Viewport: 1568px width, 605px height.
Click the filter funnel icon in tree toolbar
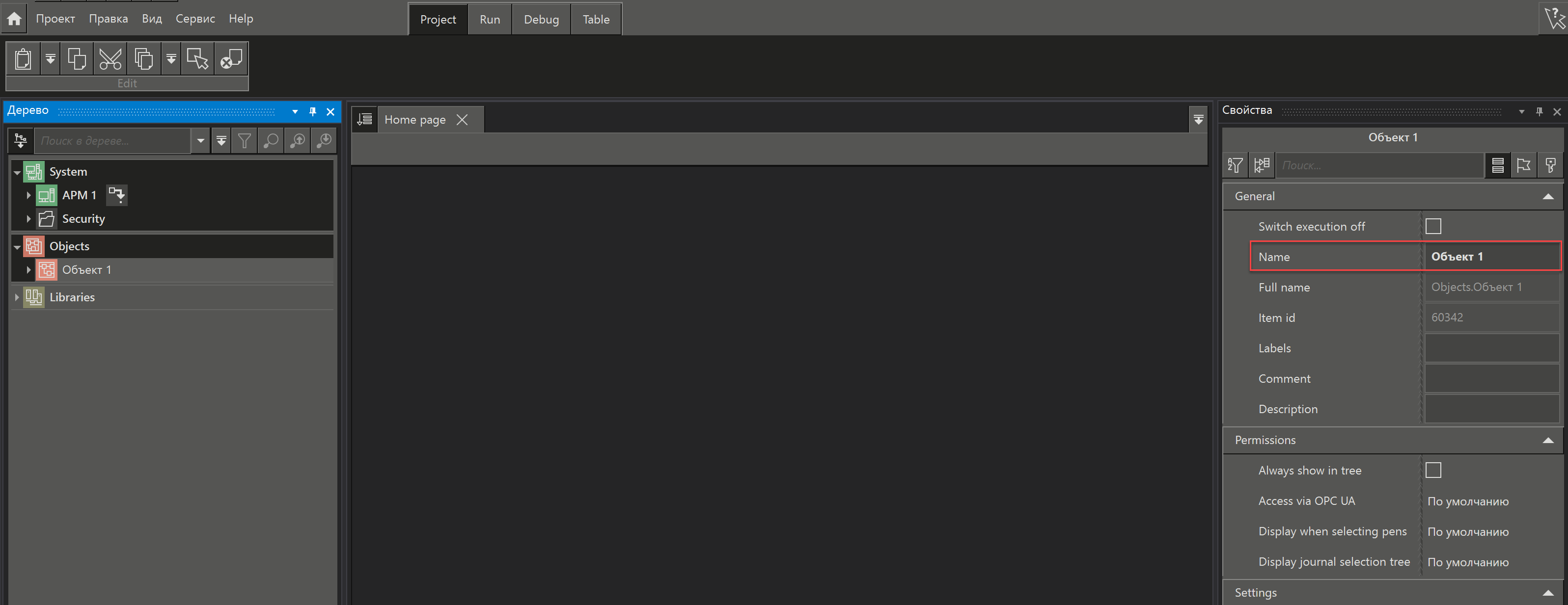[244, 141]
